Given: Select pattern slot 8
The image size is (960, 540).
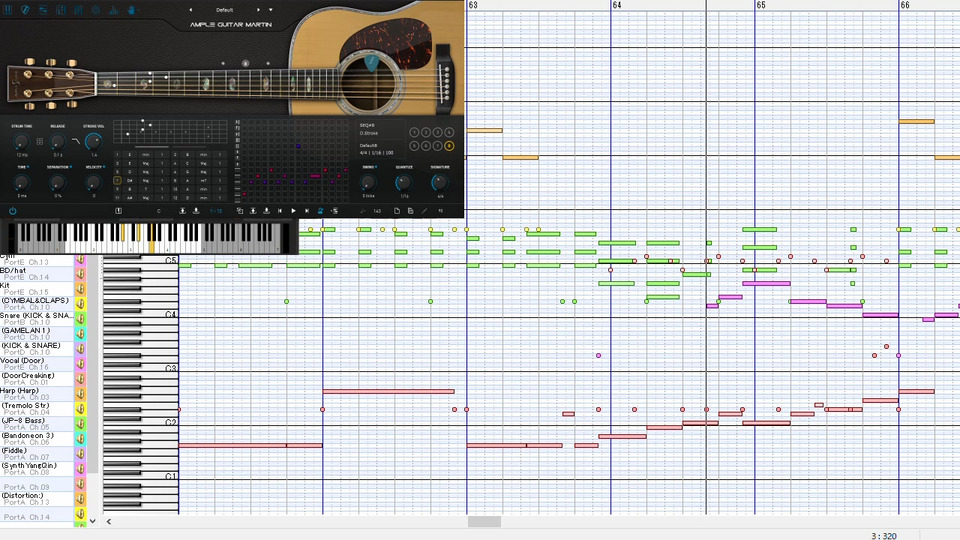Looking at the screenshot, I should point(449,146).
